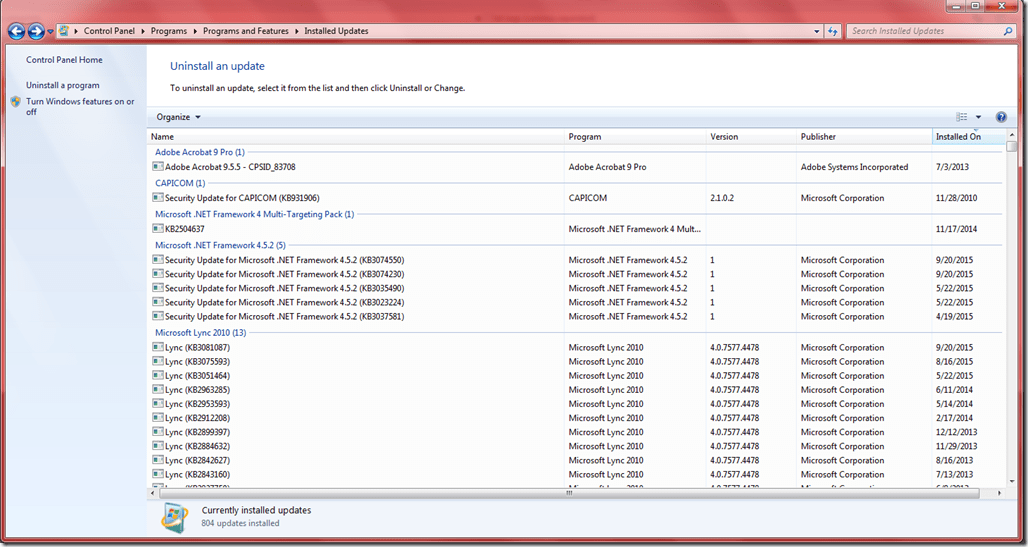Click the Help question mark icon

[x=1000, y=117]
